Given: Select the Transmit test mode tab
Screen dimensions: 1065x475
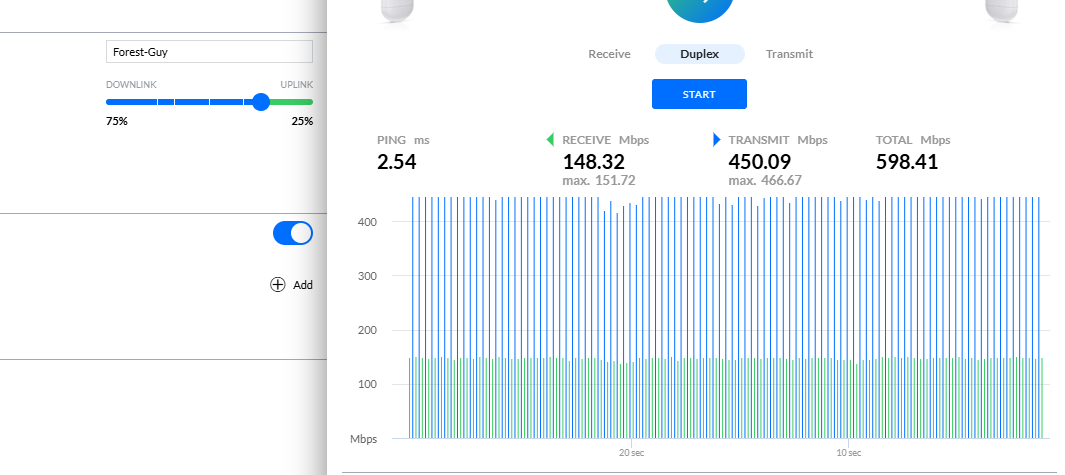Looking at the screenshot, I should pos(789,54).
